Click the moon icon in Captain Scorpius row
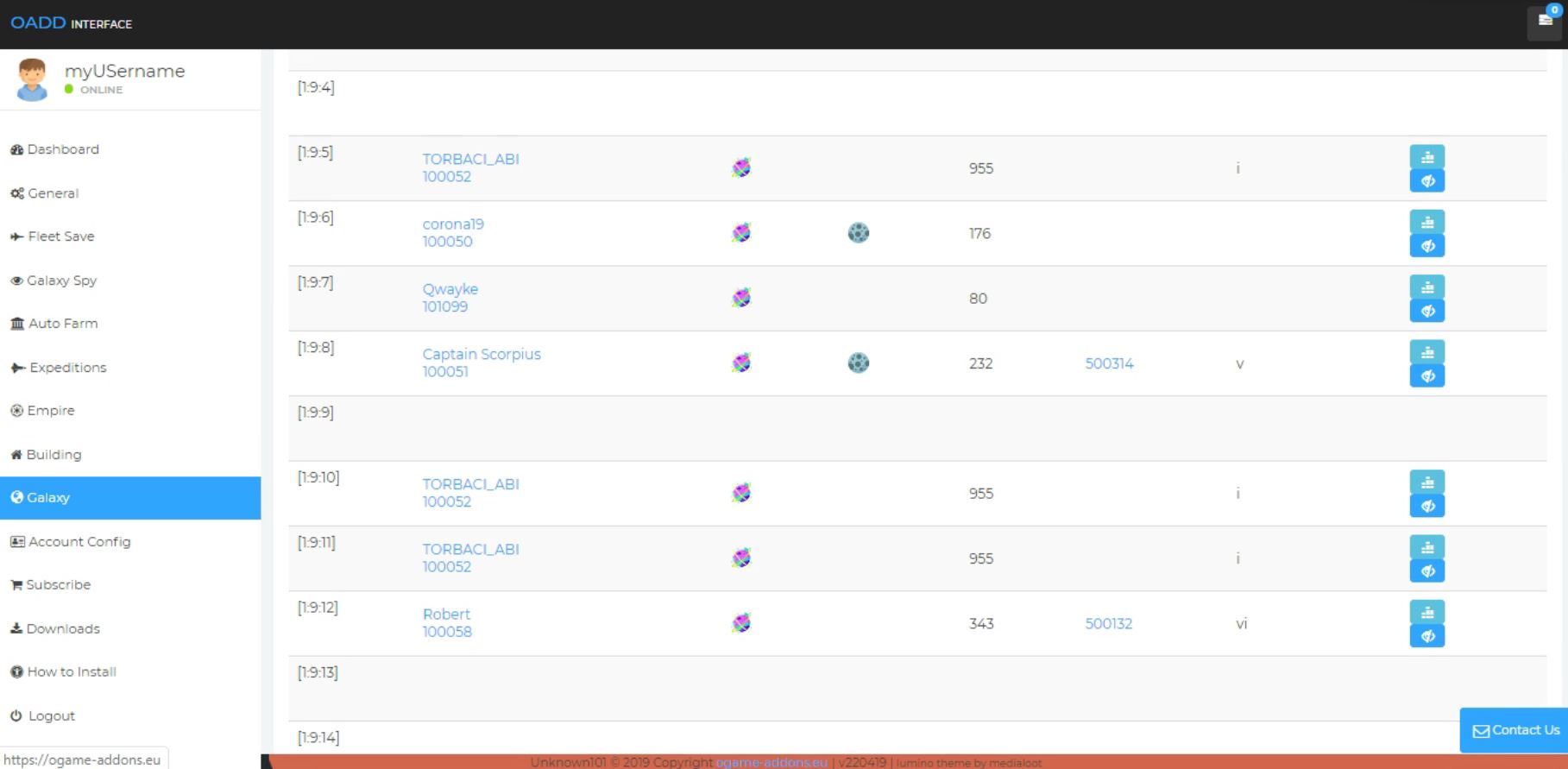The height and width of the screenshot is (769, 1568). pos(858,363)
